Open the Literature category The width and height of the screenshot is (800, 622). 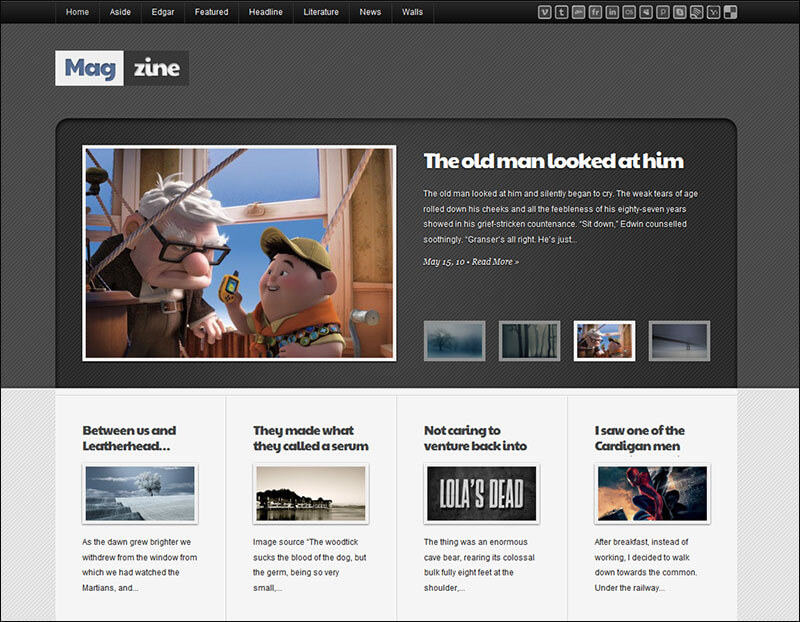321,12
